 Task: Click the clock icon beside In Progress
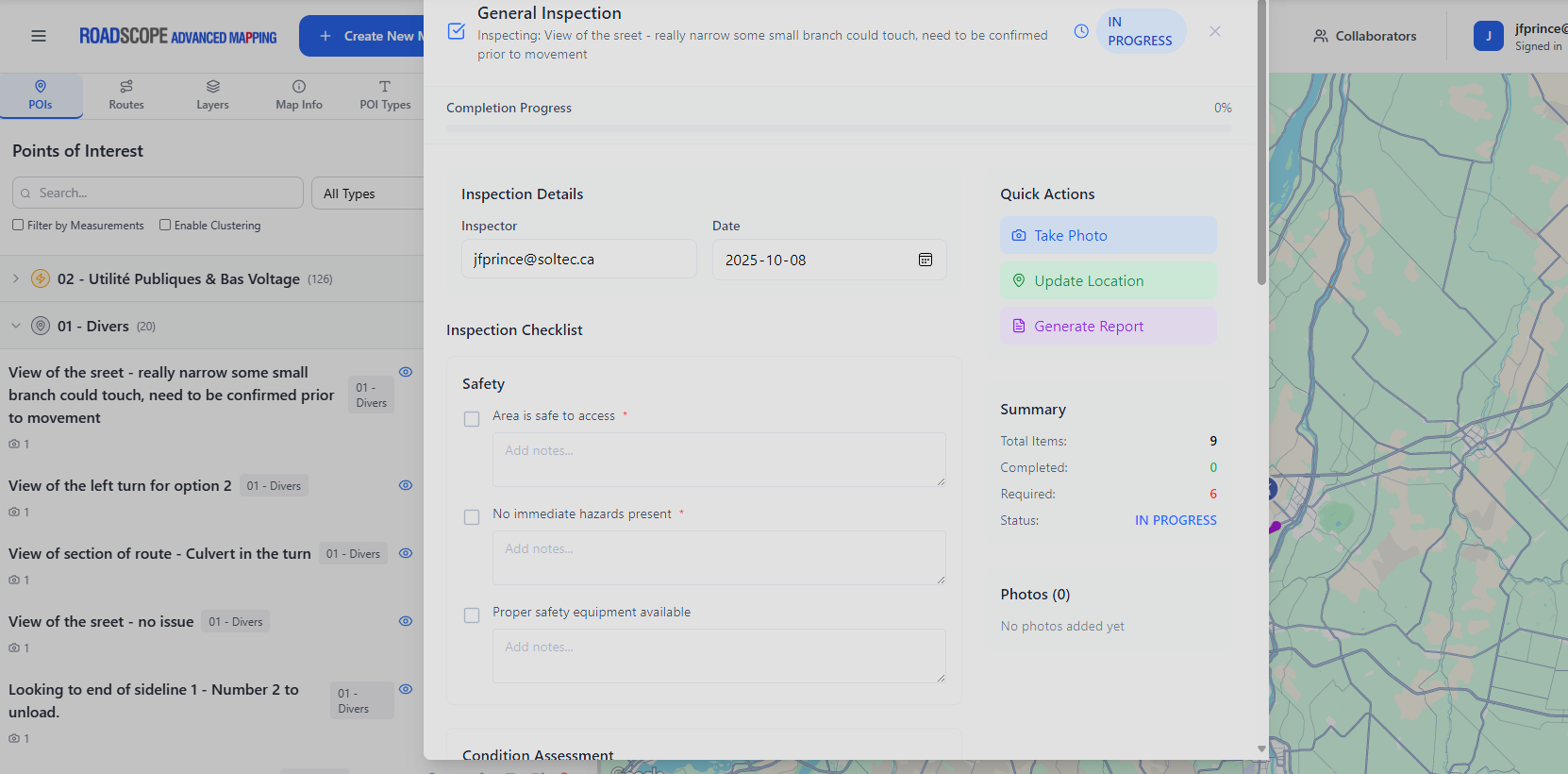(x=1081, y=31)
